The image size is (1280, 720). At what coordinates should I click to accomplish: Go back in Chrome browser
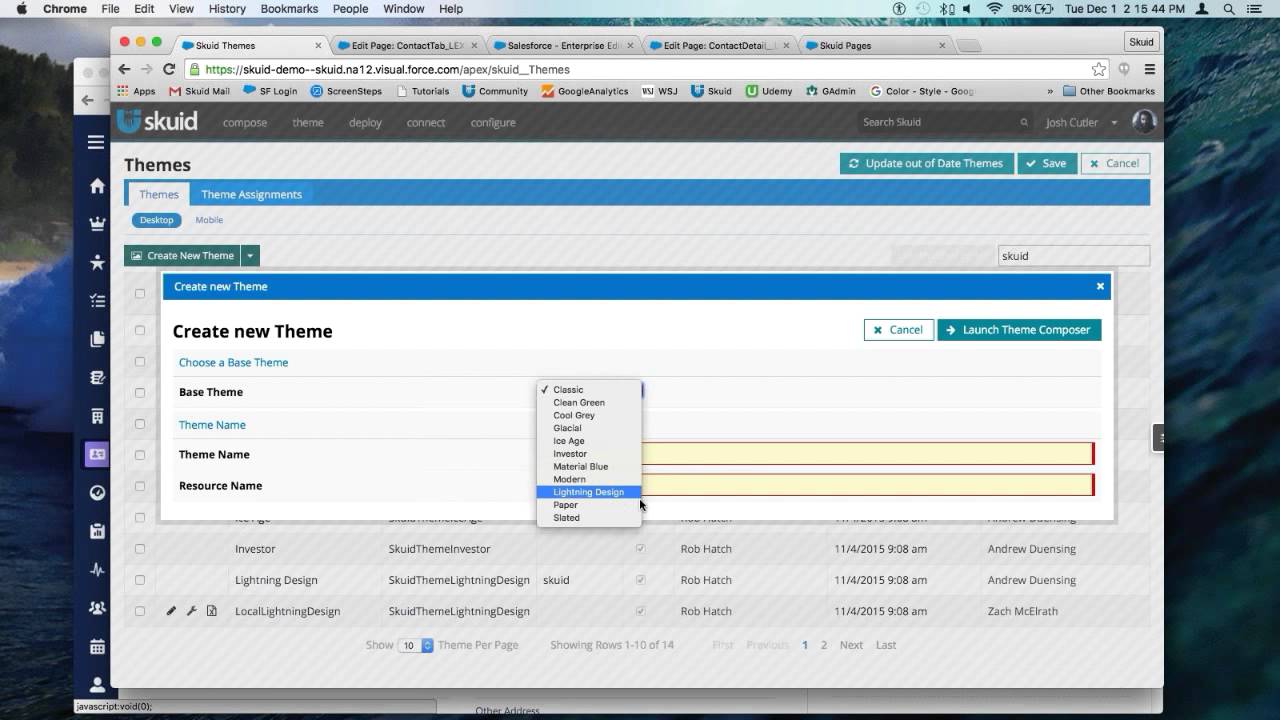tap(124, 69)
